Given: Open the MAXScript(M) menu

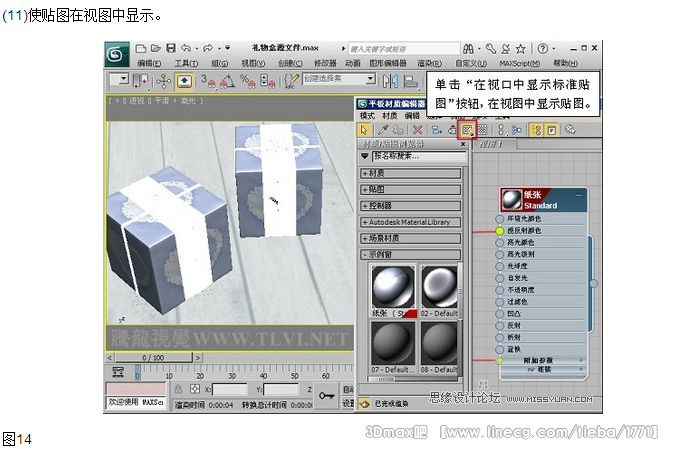Looking at the screenshot, I should (x=520, y=64).
